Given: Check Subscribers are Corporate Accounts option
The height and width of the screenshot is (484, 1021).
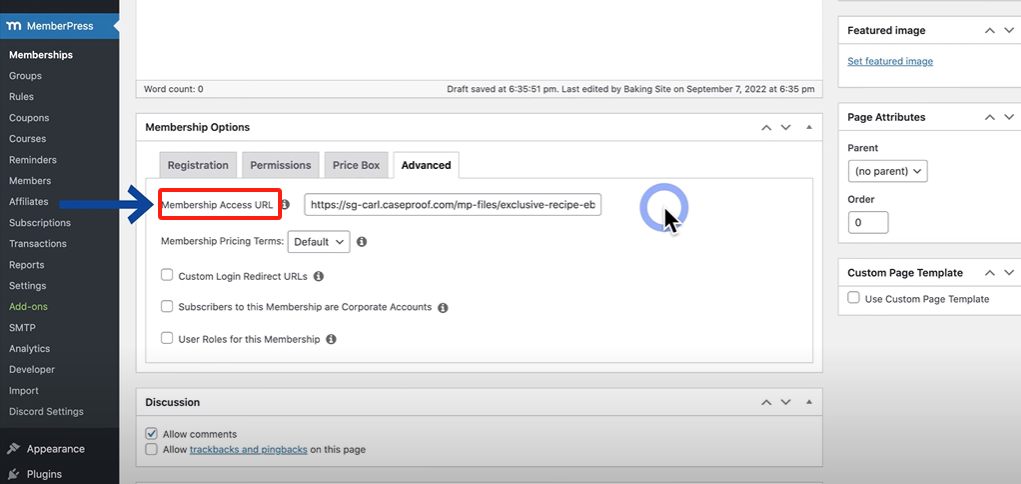Looking at the screenshot, I should [168, 307].
